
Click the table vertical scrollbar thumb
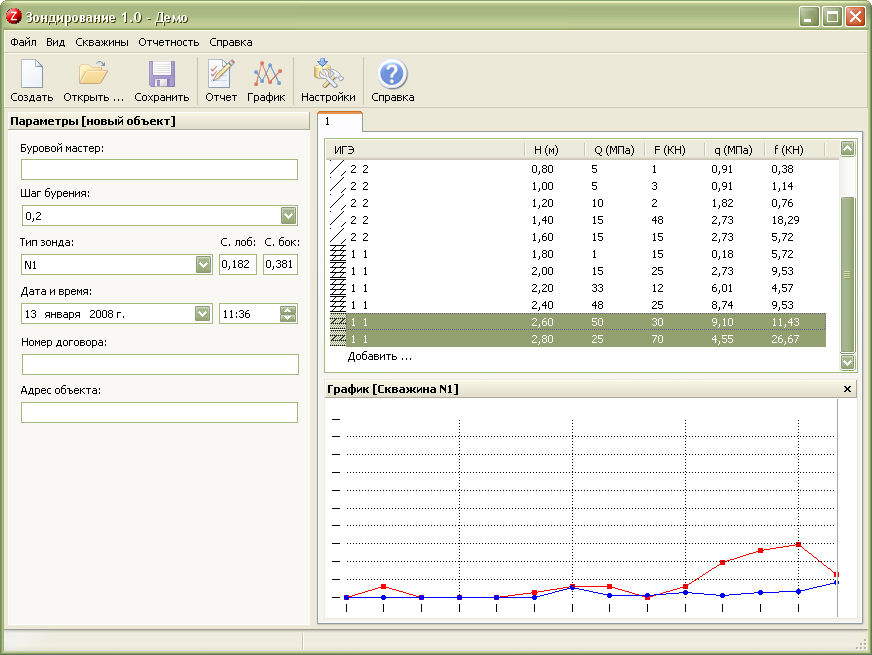847,274
